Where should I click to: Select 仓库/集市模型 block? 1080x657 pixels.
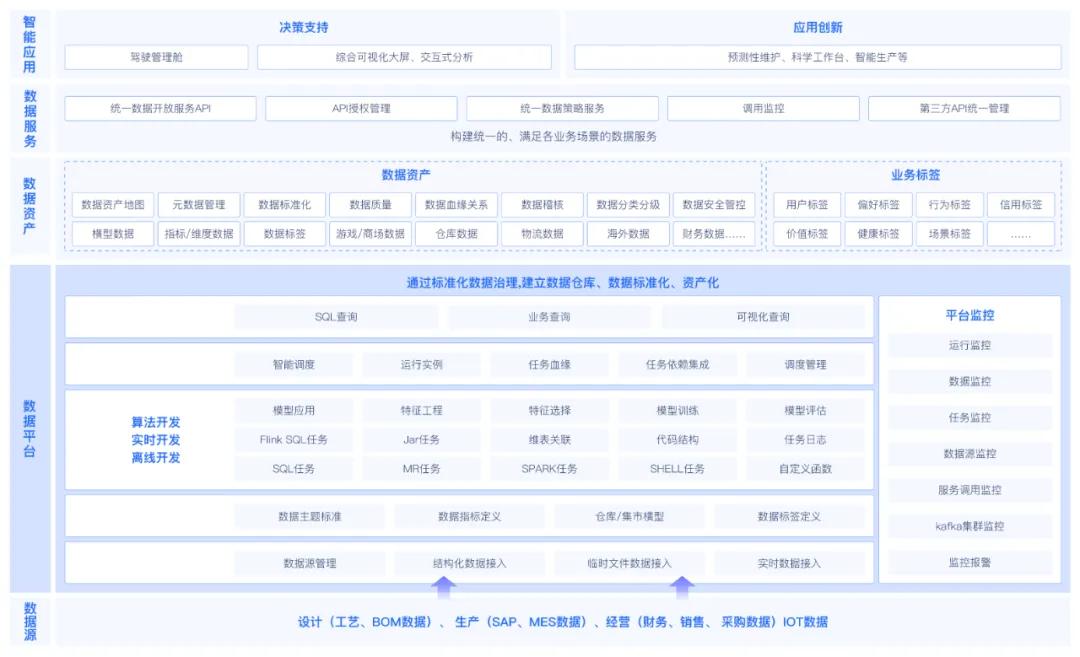coord(629,517)
